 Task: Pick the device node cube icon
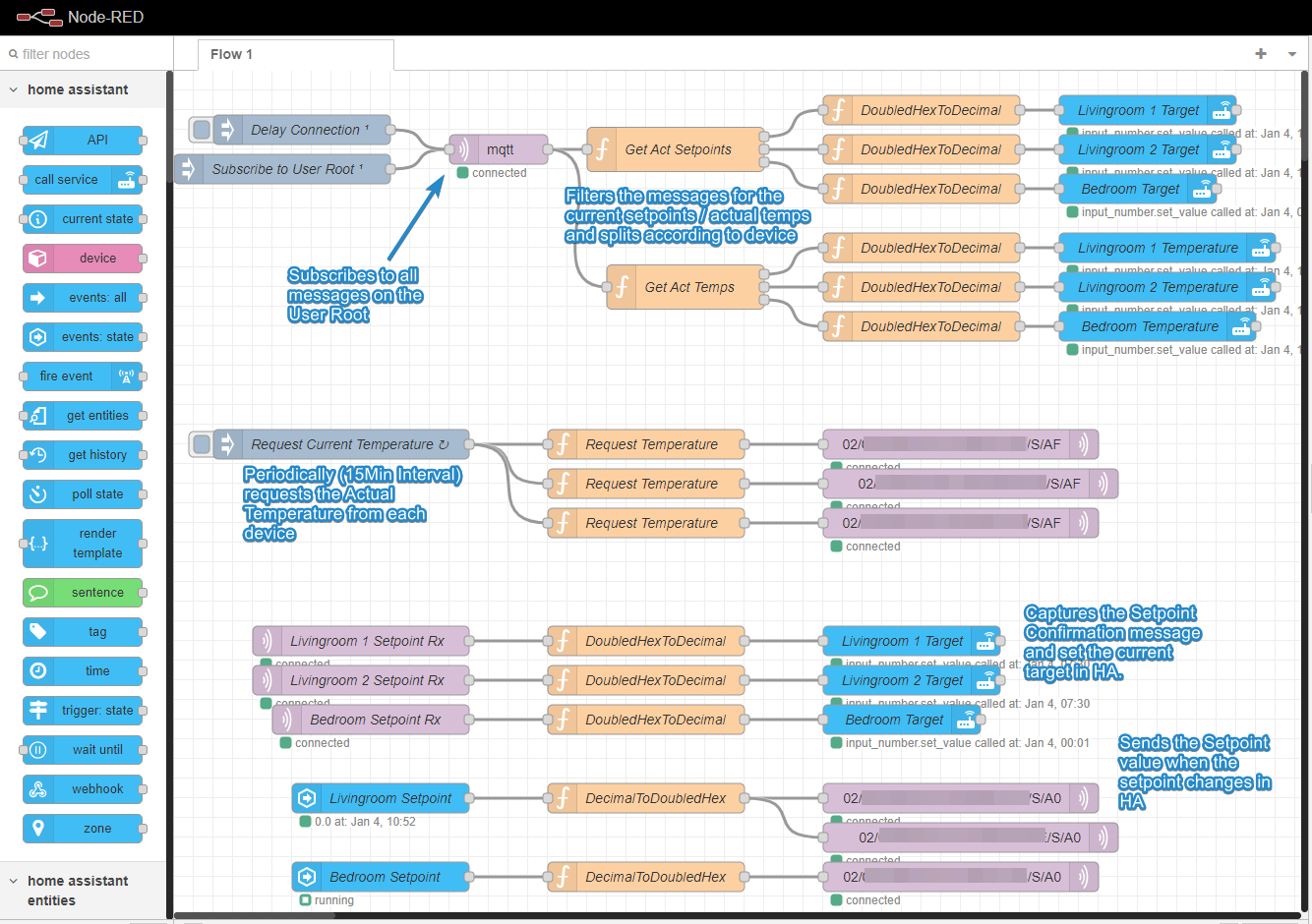[x=38, y=259]
